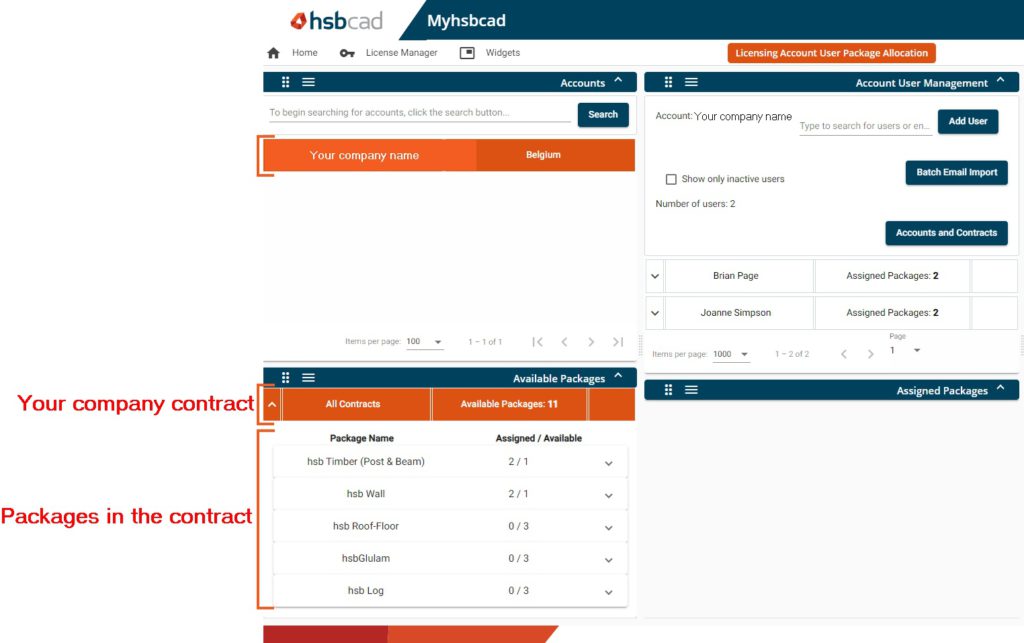The width and height of the screenshot is (1024, 643).
Task: Click Available Packages drag-grid icon
Action: pos(285,377)
